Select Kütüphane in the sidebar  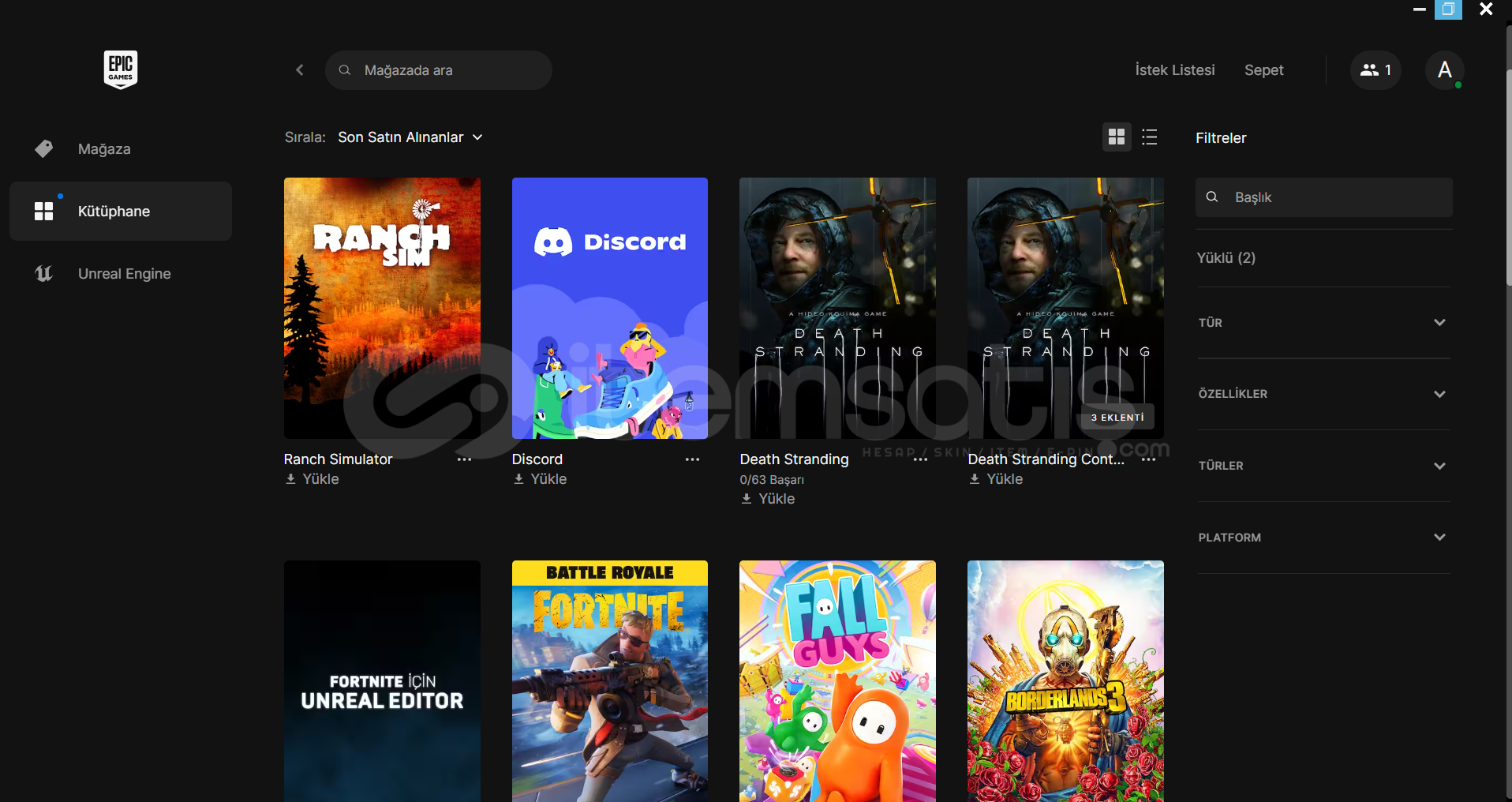tap(121, 212)
